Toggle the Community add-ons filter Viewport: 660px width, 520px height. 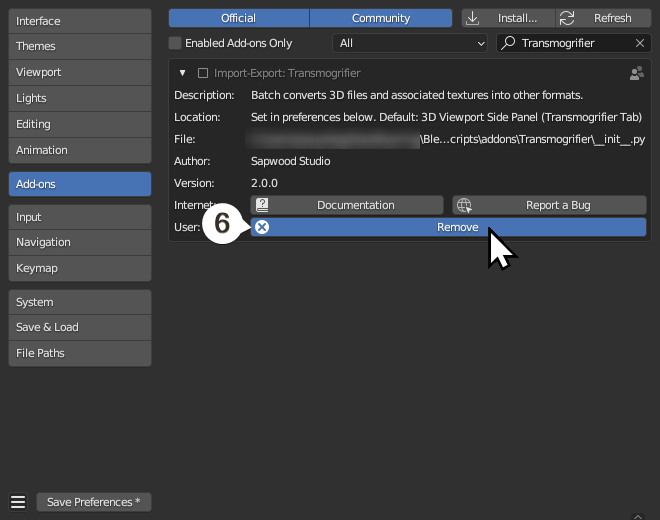[x=381, y=18]
